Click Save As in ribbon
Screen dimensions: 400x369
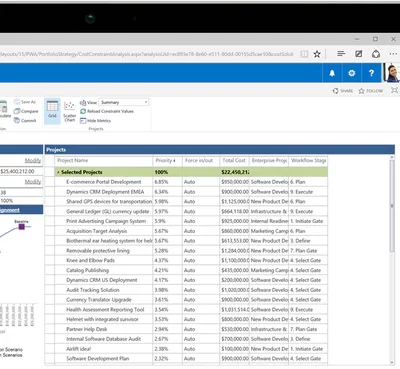(25, 102)
